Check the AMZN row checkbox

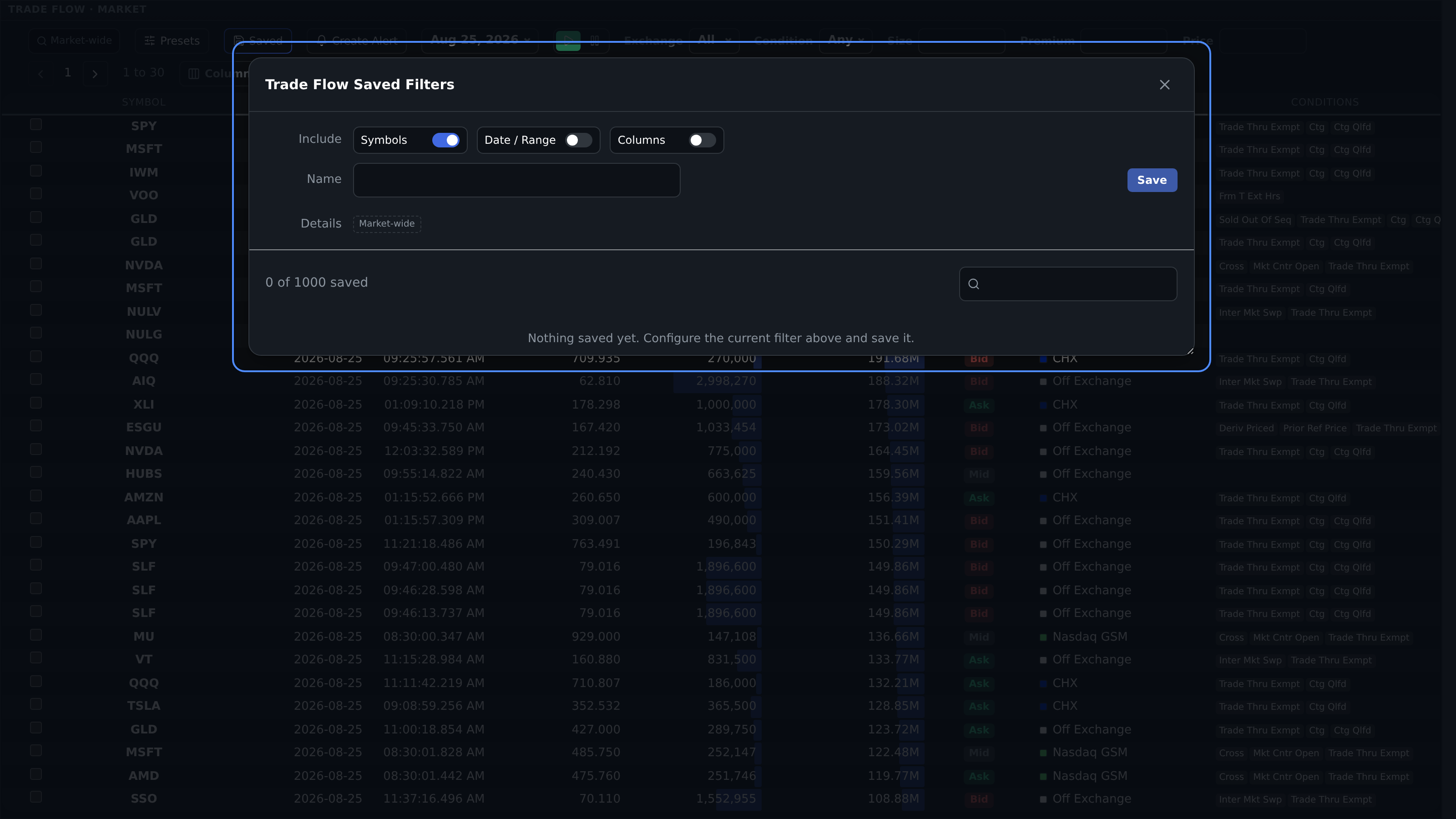coord(36,495)
